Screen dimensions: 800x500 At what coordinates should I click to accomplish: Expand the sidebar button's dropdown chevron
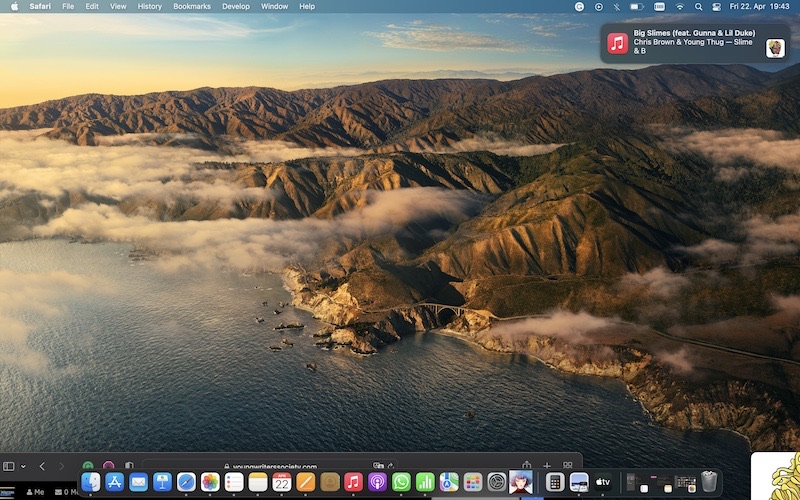[23, 466]
